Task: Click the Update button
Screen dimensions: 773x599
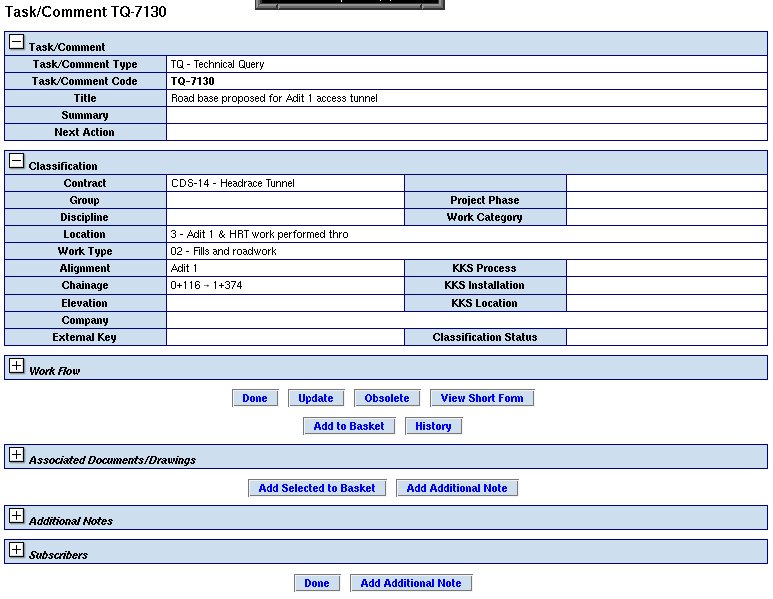Action: point(316,398)
